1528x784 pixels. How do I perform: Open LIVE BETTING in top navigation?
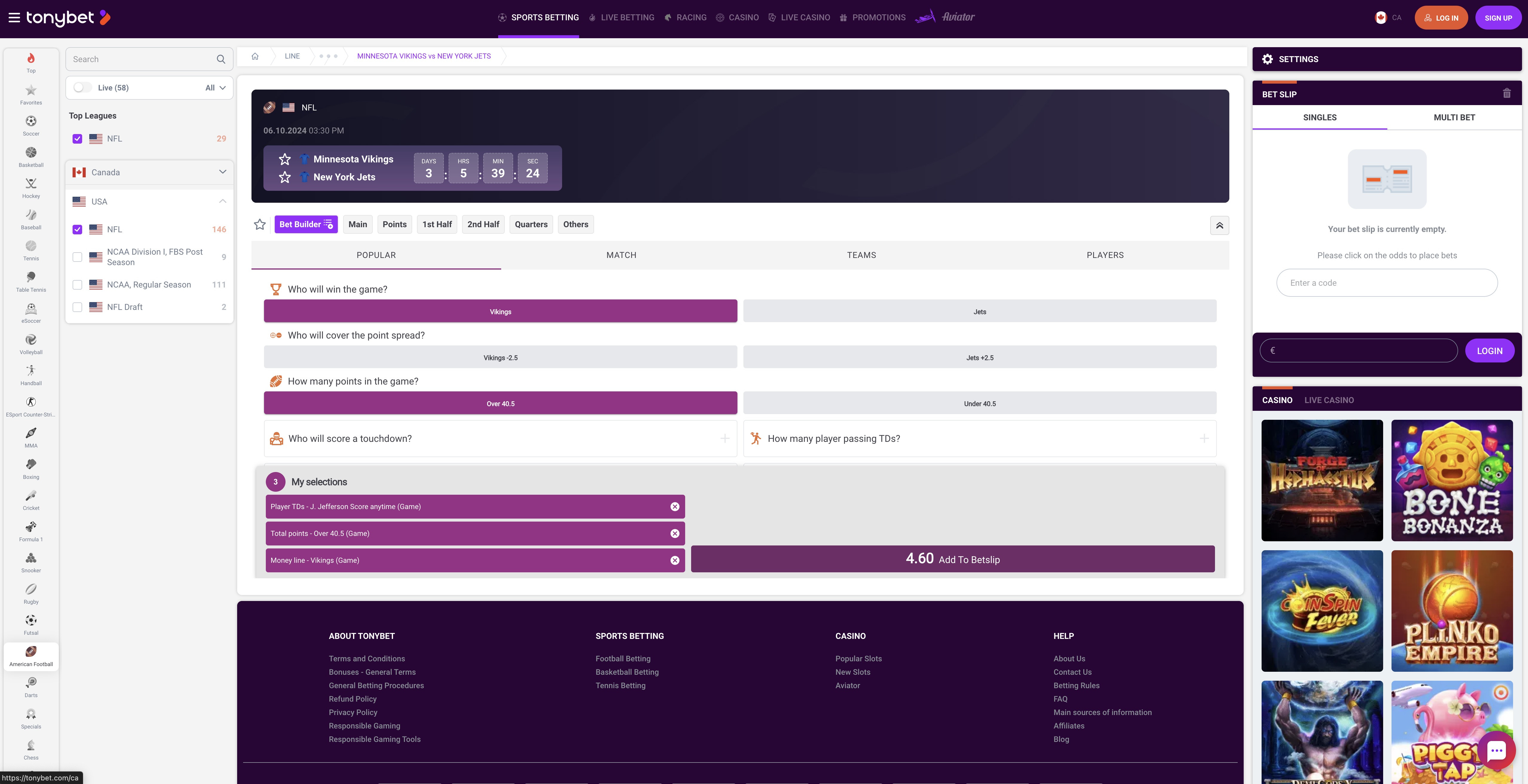pyautogui.click(x=621, y=18)
